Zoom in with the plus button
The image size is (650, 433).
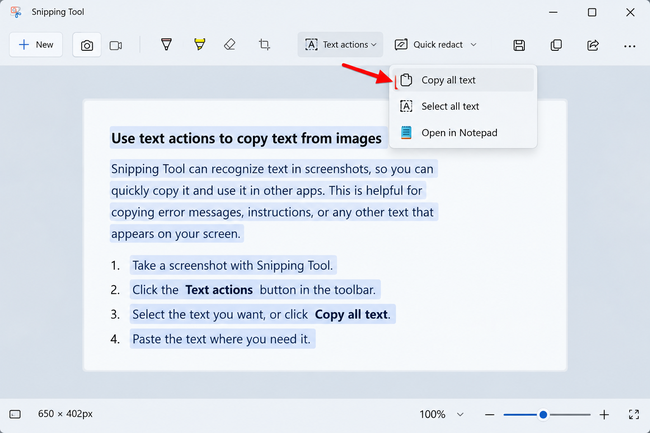tap(604, 414)
